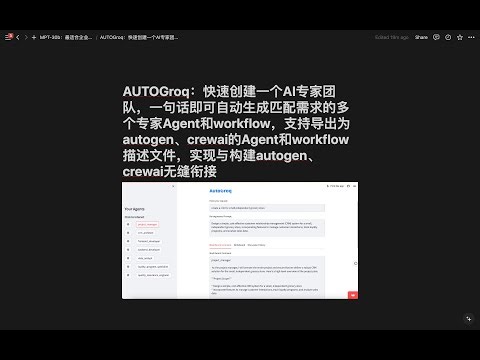
Task: Select the project_manager agent in the screenshot
Action: [147, 224]
